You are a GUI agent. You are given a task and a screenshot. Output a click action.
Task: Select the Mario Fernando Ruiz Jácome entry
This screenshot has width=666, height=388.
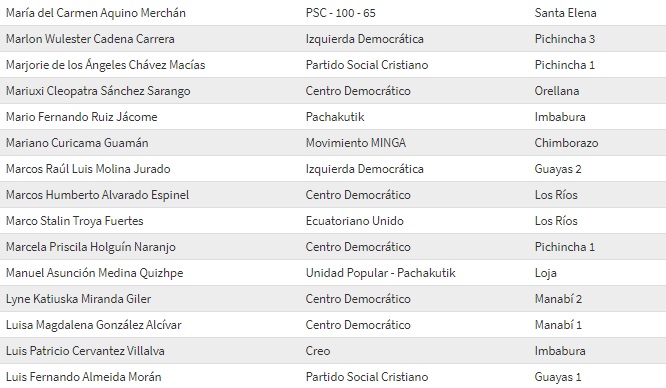point(82,117)
